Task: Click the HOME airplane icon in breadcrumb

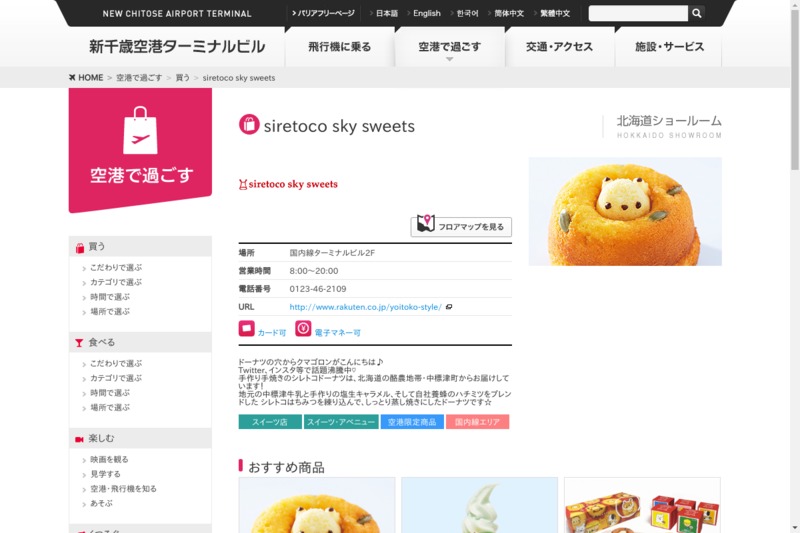Action: pos(73,77)
